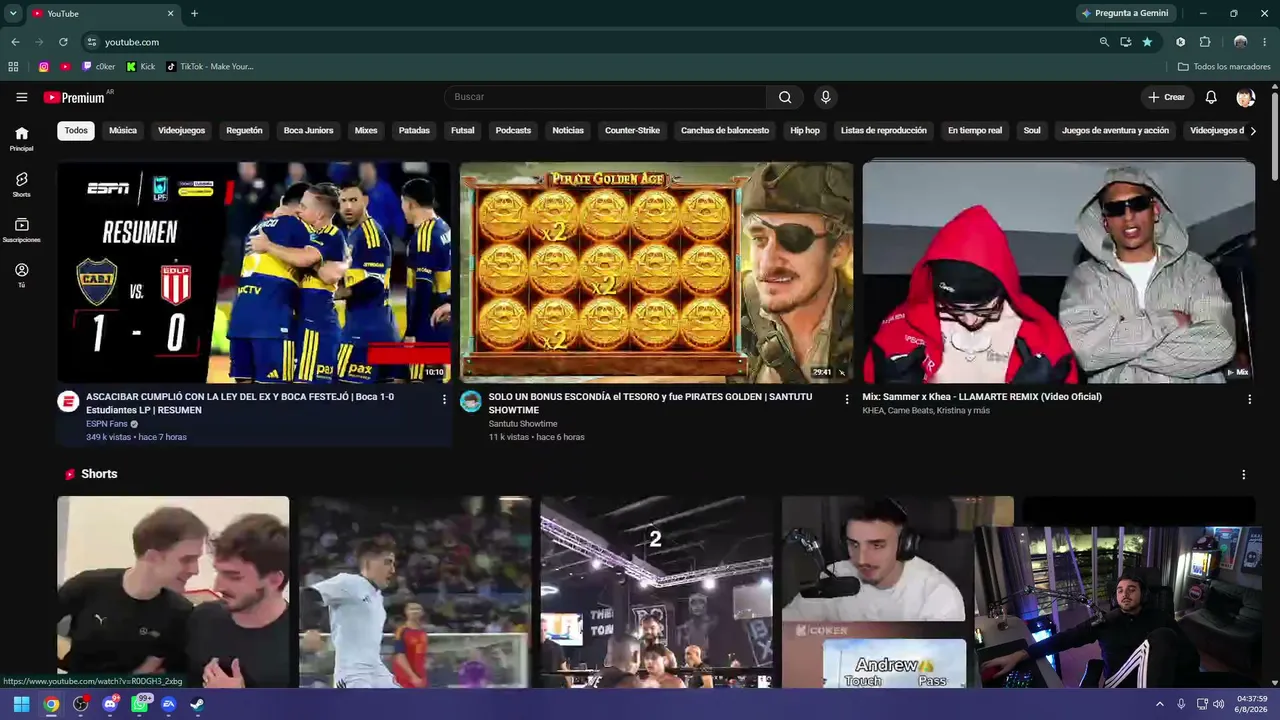Open the Kick bookmark
The height and width of the screenshot is (720, 1280).
(x=140, y=67)
